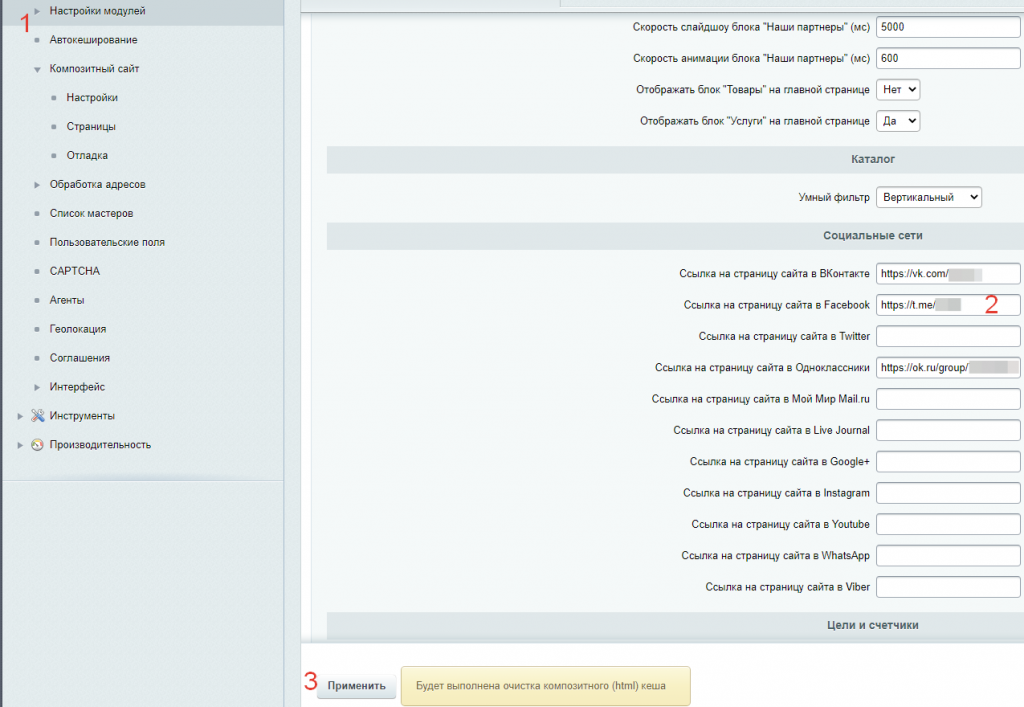This screenshot has width=1024, height=707.
Task: Click the Twitter link field
Action: (948, 336)
